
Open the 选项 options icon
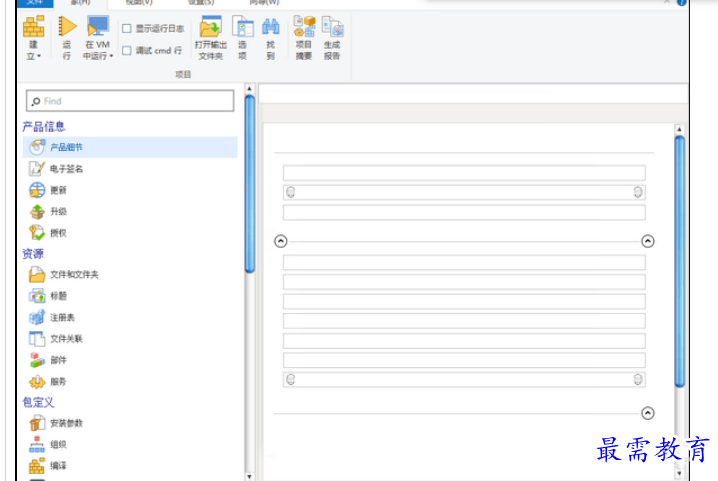click(x=243, y=27)
